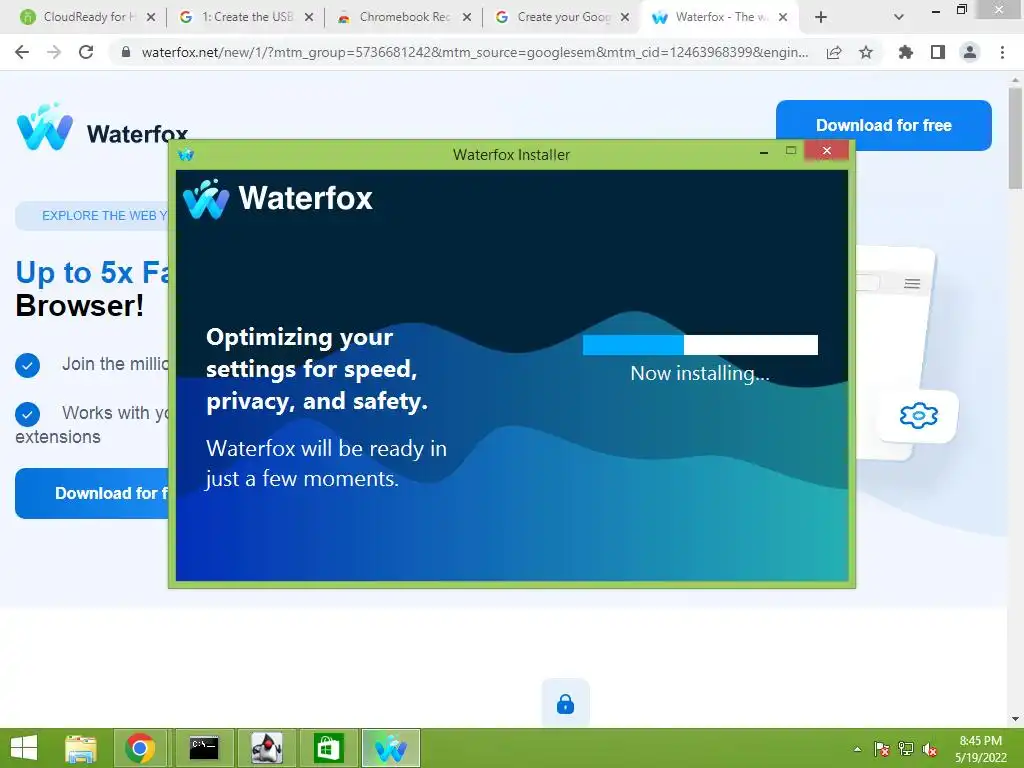Click the Waterfox logo inside the installer
The width and height of the screenshot is (1024, 768).
tap(278, 199)
